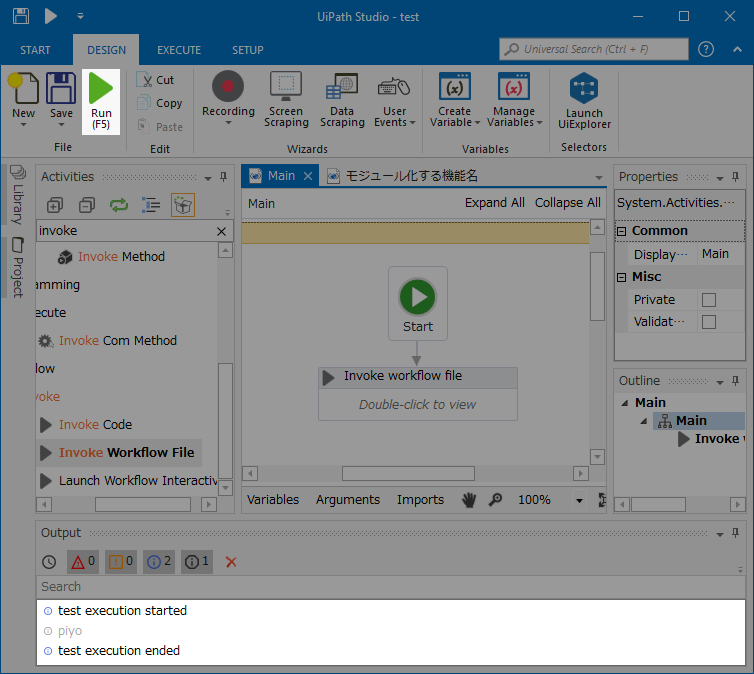The height and width of the screenshot is (674, 754).
Task: Open the Variables panel
Action: click(x=273, y=500)
